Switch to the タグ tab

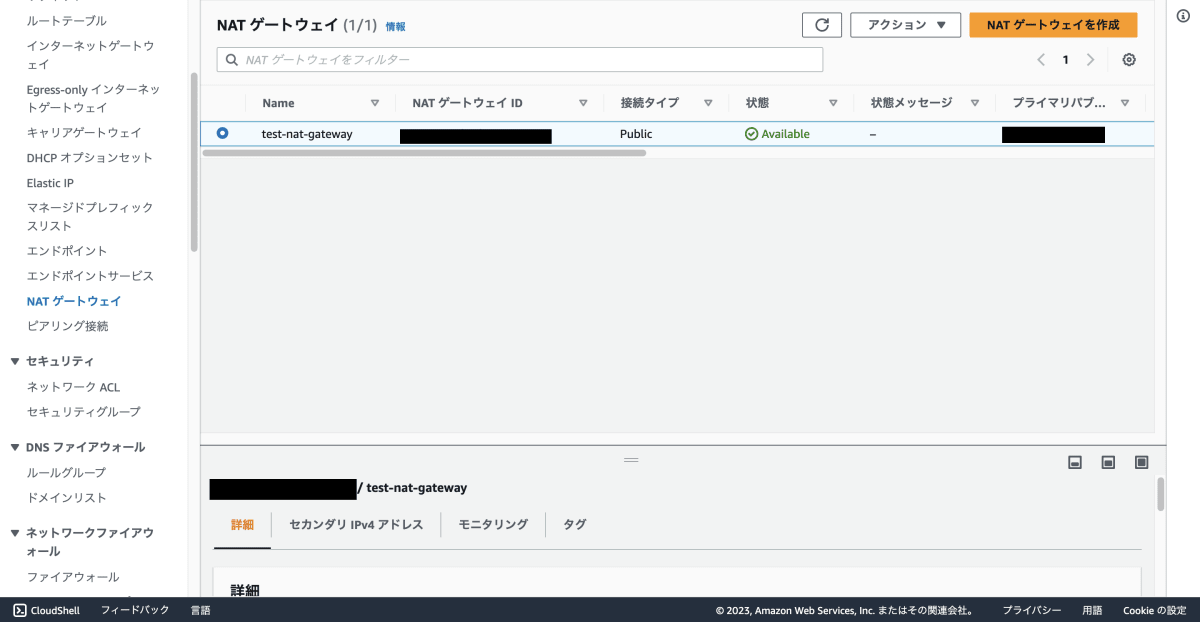click(575, 524)
